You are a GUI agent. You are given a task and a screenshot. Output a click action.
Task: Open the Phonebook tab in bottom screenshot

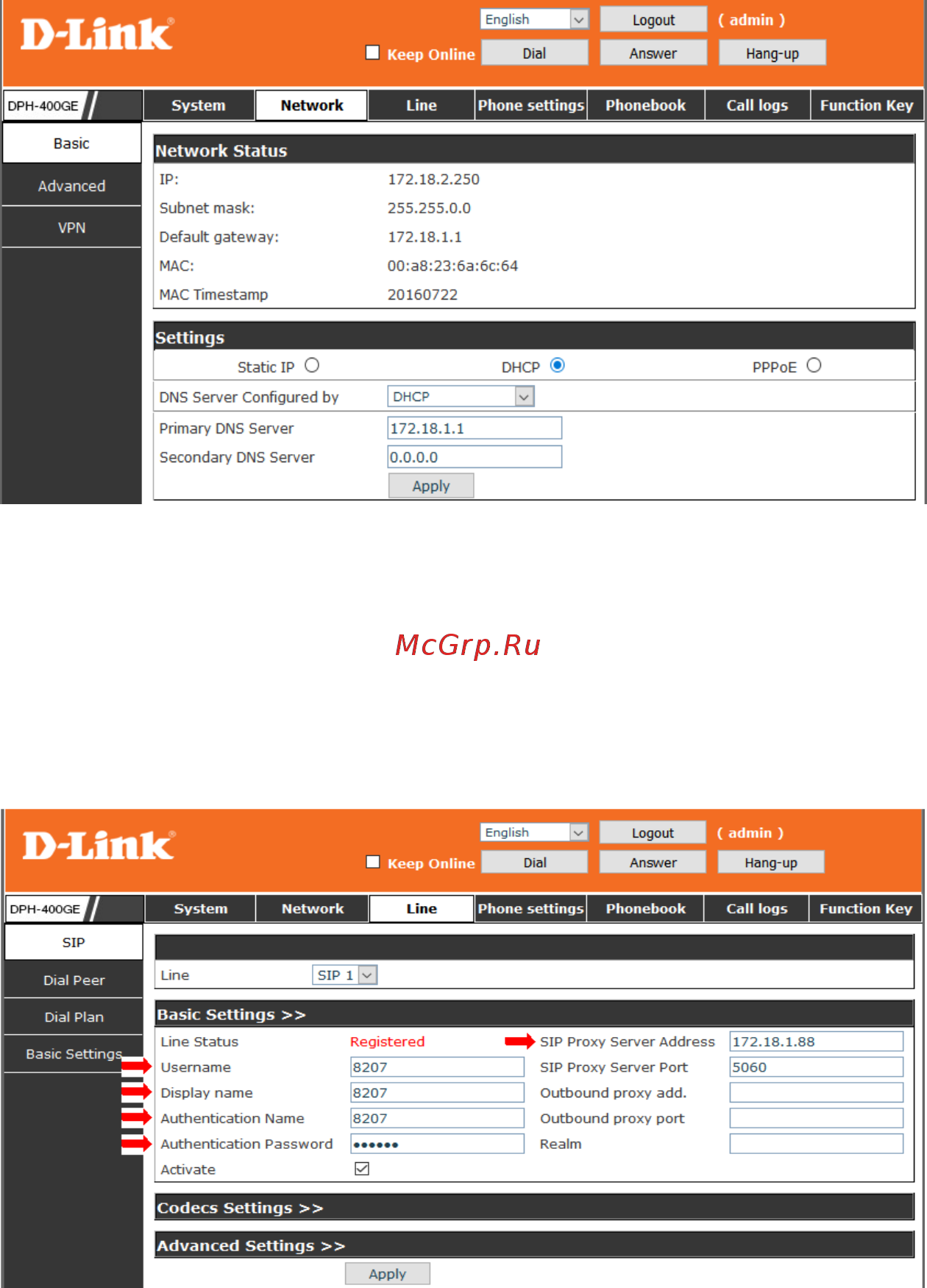click(x=646, y=908)
